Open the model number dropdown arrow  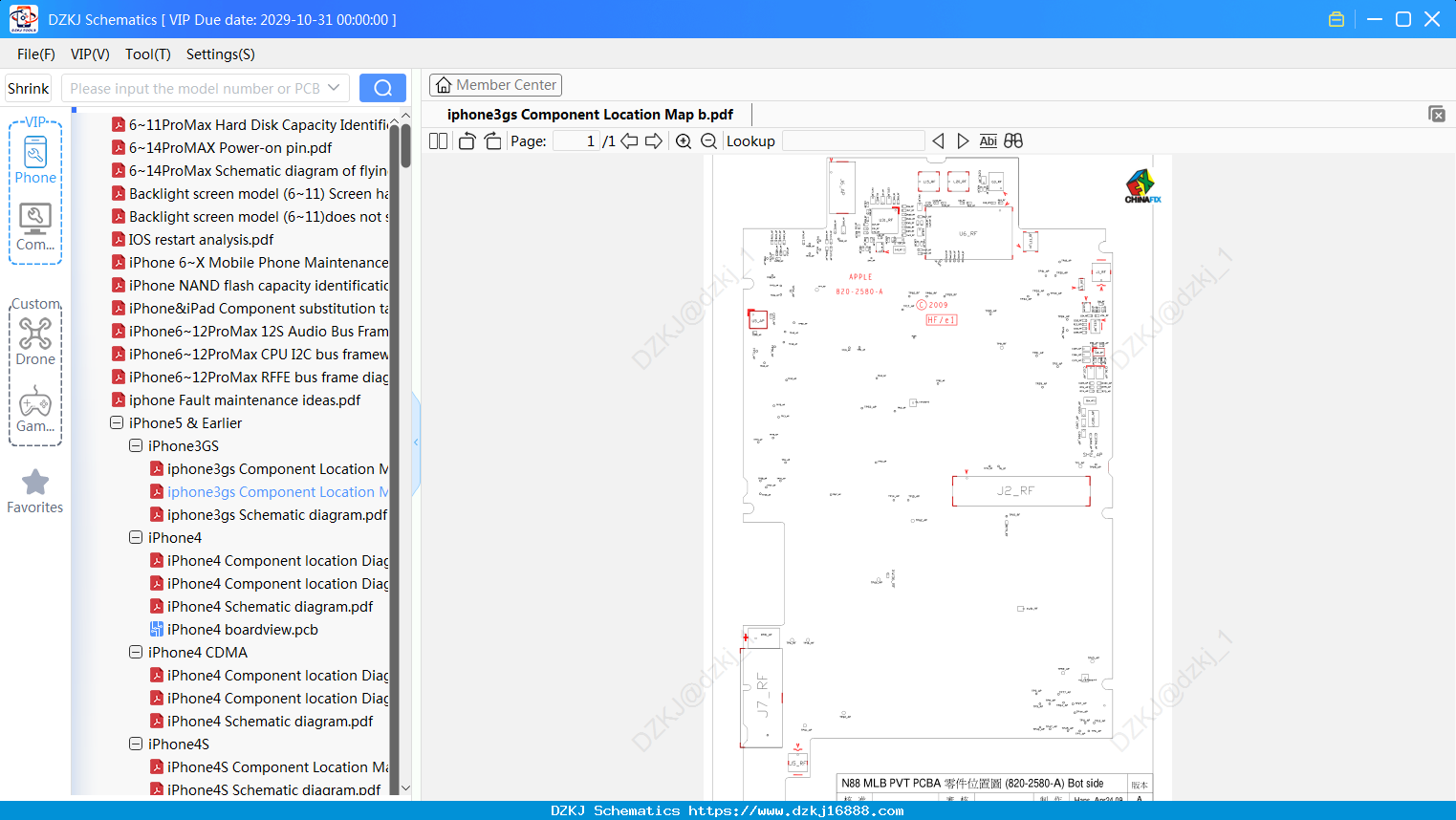coord(334,88)
